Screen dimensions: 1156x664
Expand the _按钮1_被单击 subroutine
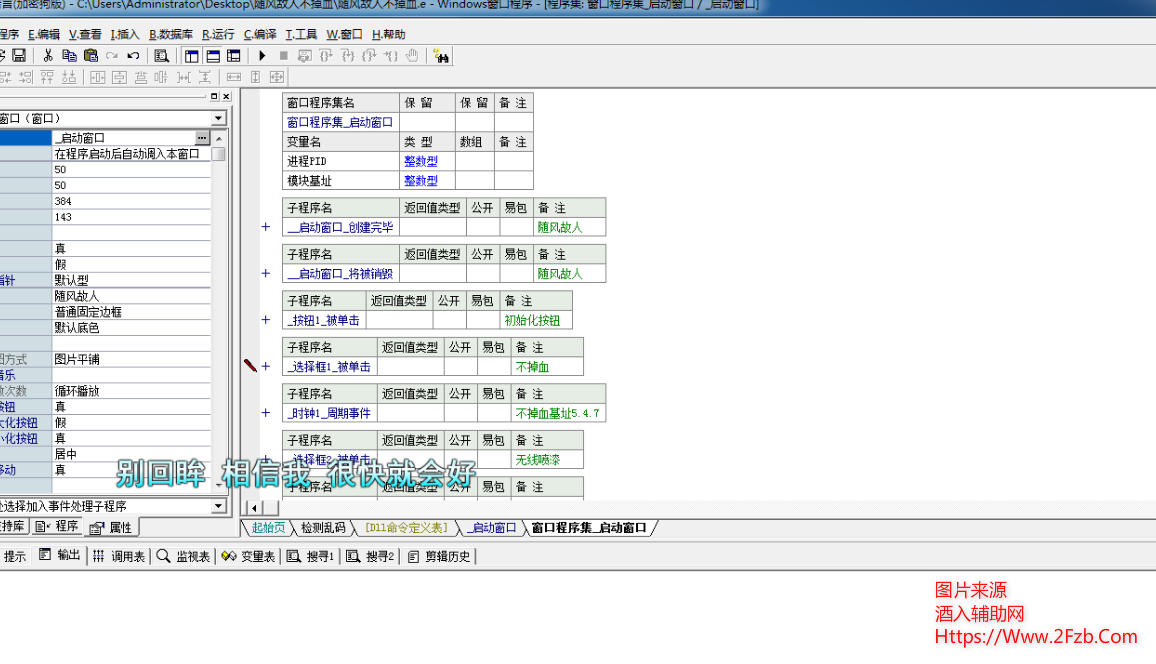266,320
